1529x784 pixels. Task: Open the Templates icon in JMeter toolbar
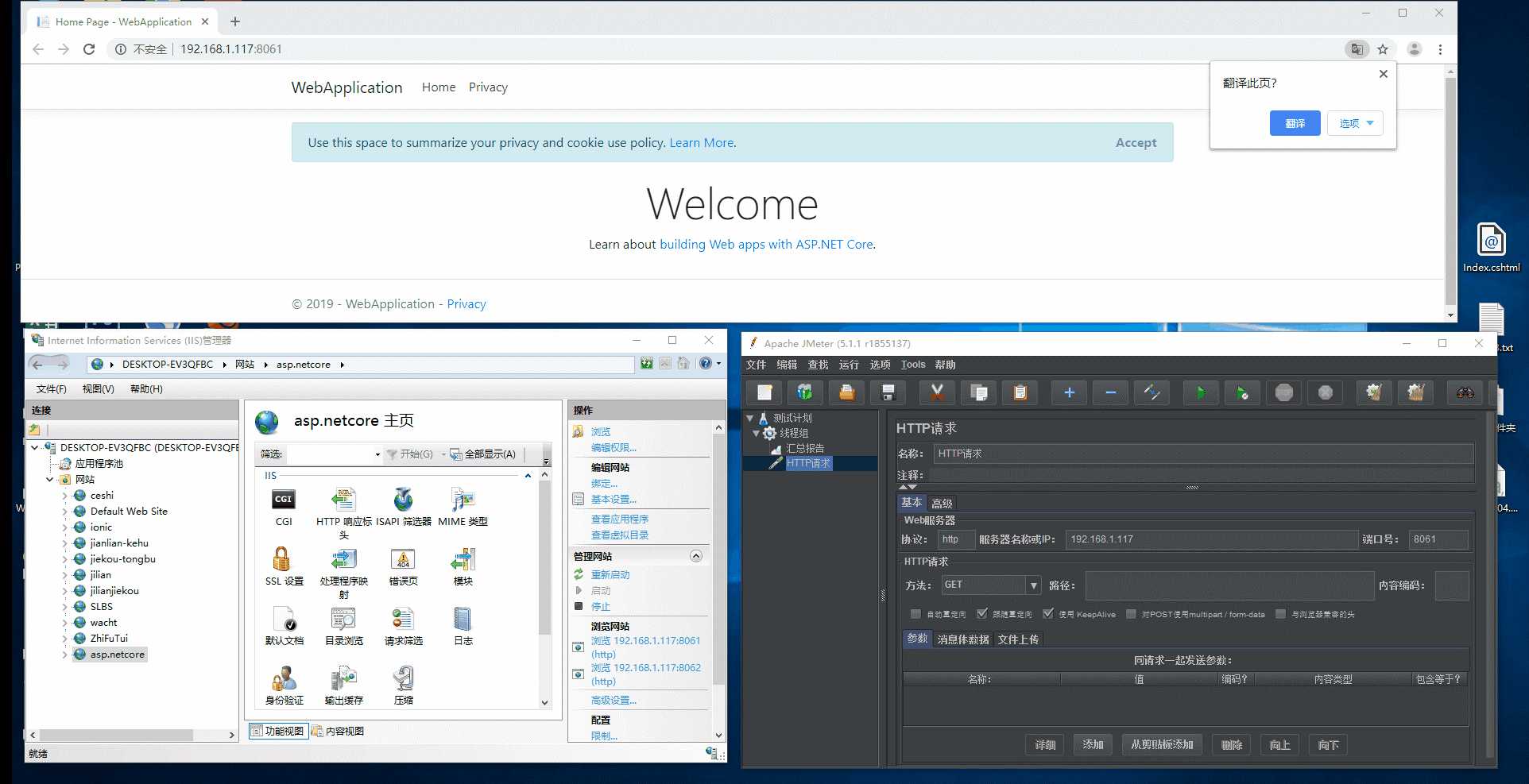click(805, 392)
